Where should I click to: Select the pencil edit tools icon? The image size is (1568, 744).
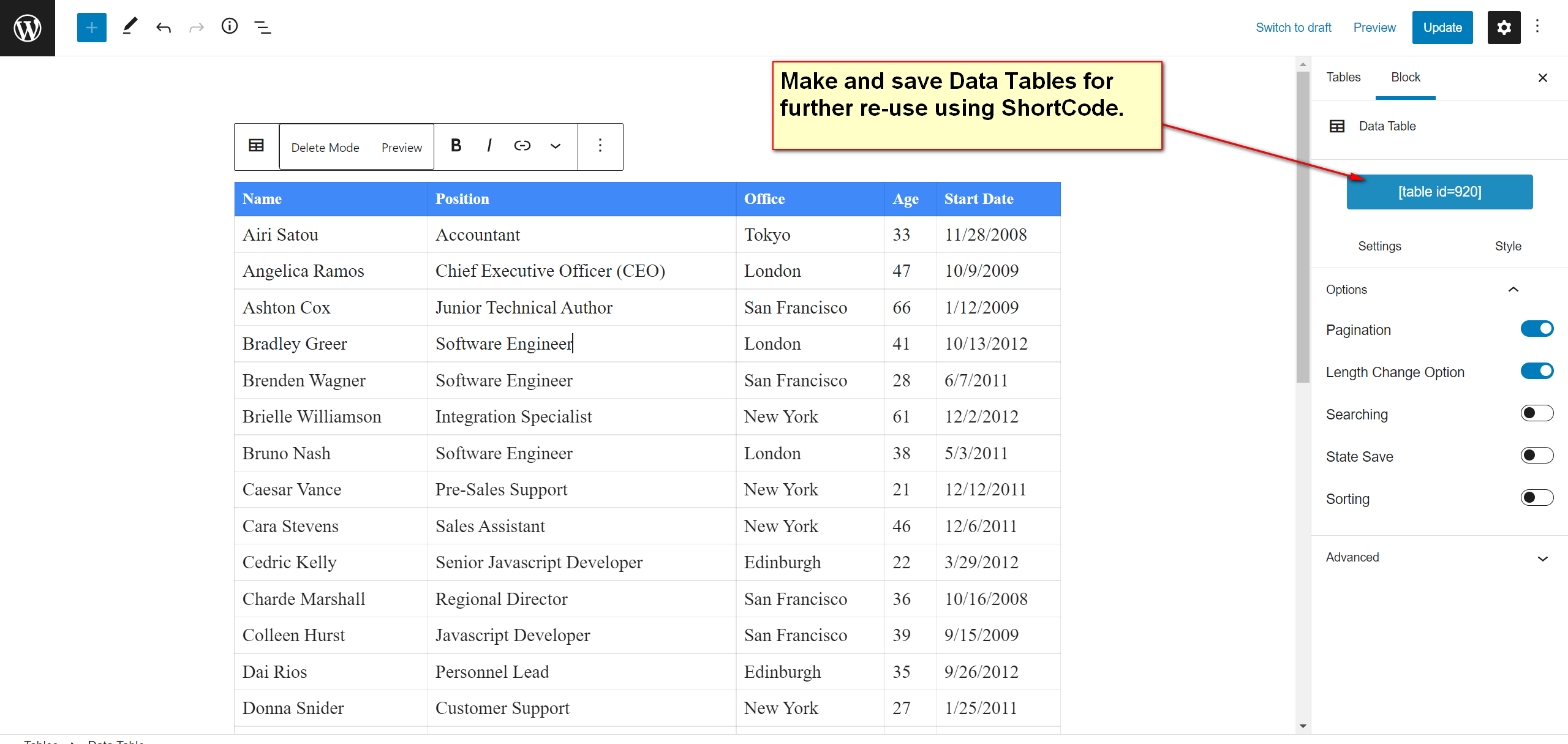[129, 27]
